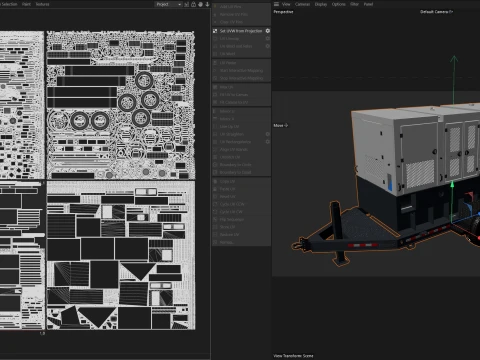Open Set UVW from Projection gear options

[x=268, y=31]
